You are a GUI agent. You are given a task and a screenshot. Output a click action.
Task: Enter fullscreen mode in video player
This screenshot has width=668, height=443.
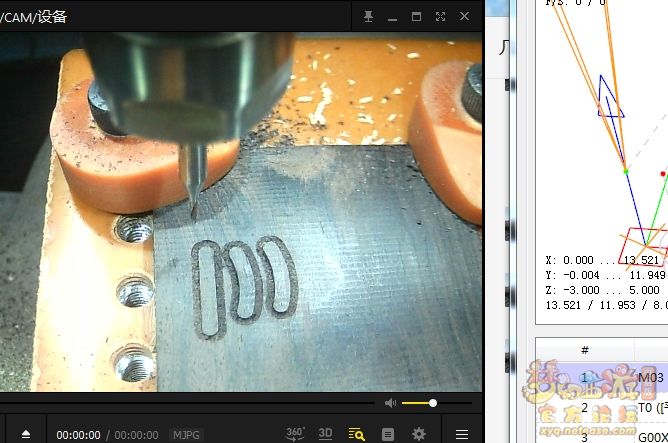(440, 17)
